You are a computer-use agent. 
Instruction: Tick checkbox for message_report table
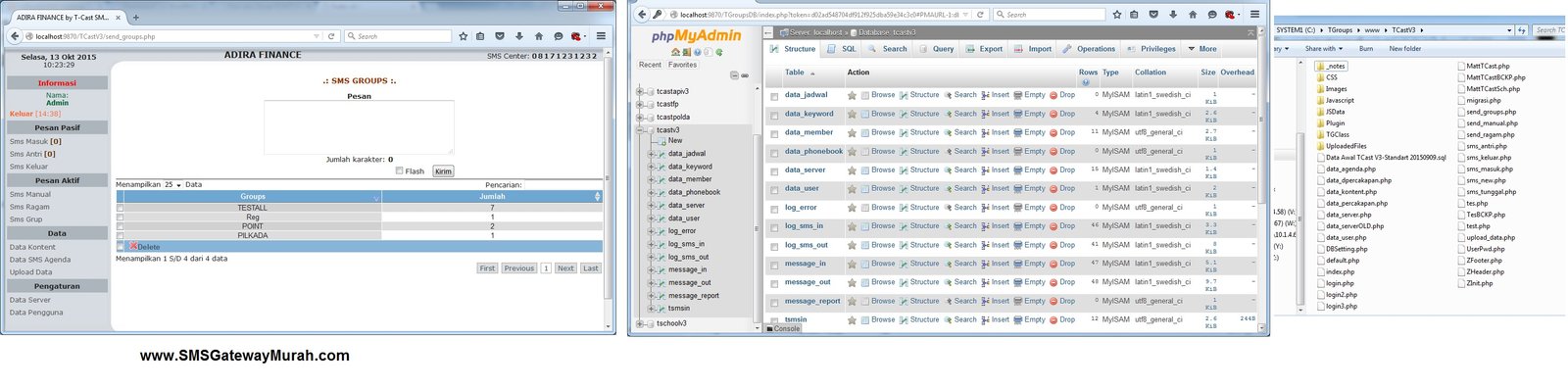pos(774,302)
